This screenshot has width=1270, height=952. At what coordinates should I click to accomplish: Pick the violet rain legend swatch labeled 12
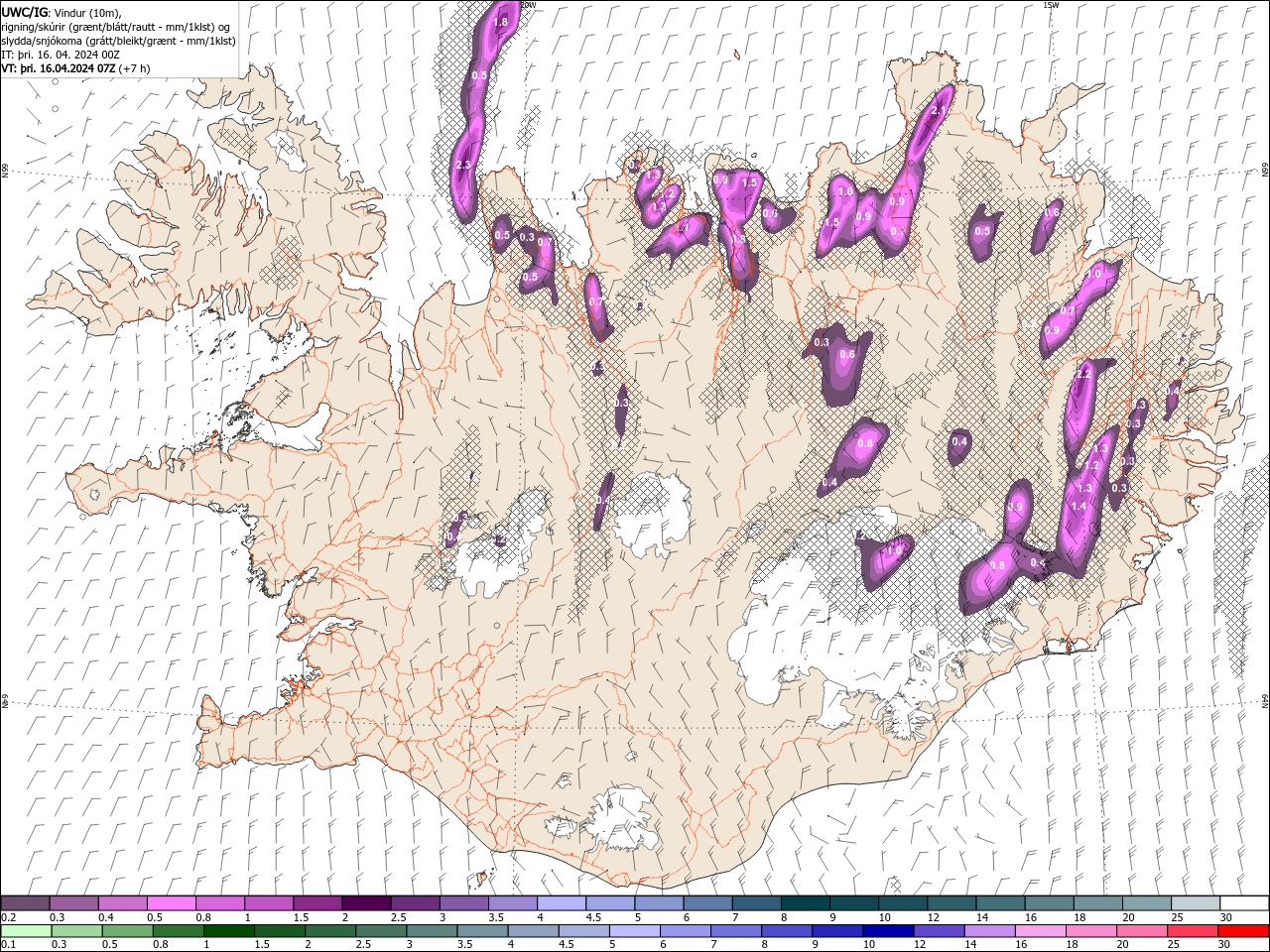pyautogui.click(x=938, y=931)
